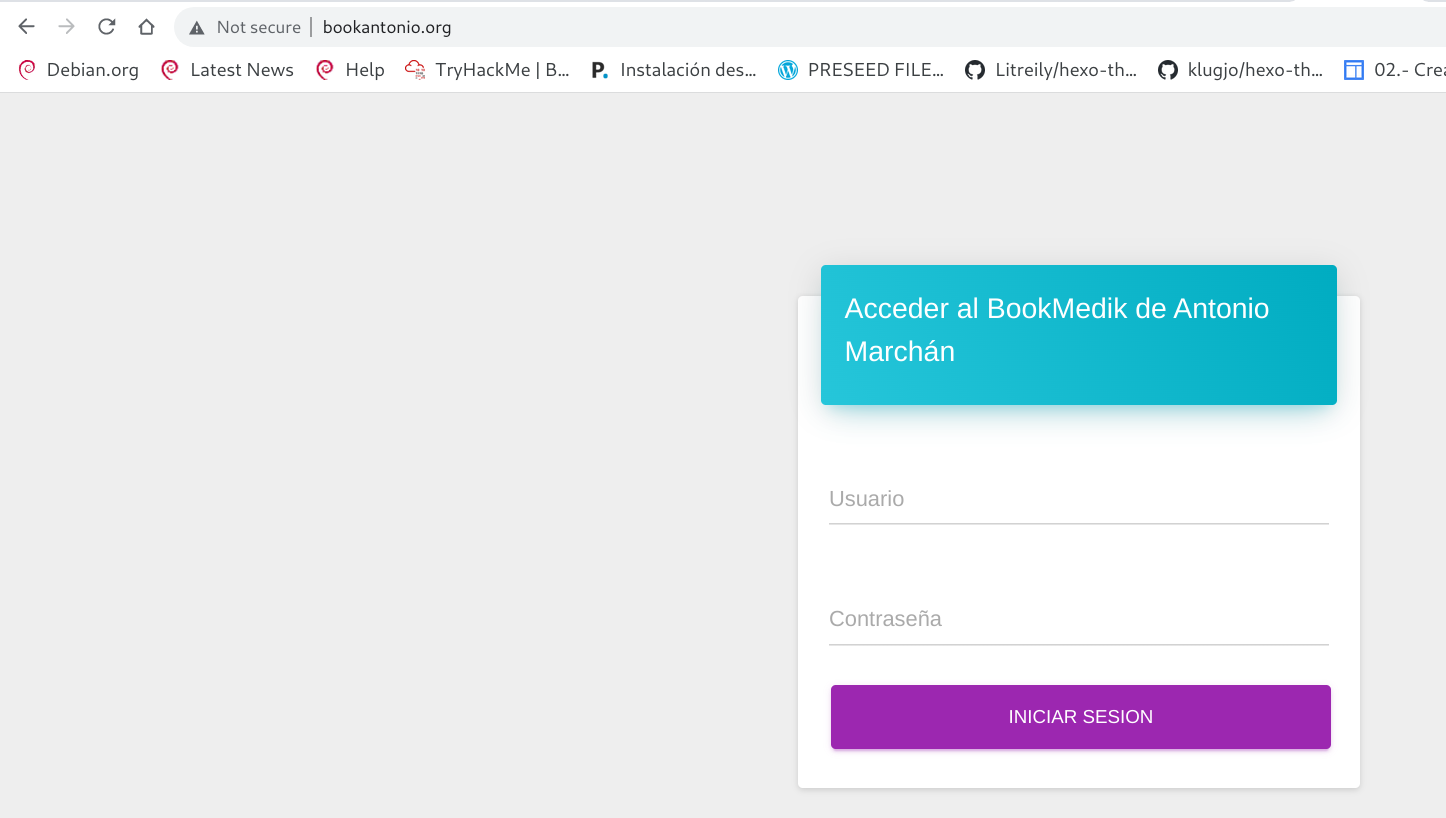Image resolution: width=1446 pixels, height=818 pixels.
Task: Go to the browser home page
Action: coord(146,27)
